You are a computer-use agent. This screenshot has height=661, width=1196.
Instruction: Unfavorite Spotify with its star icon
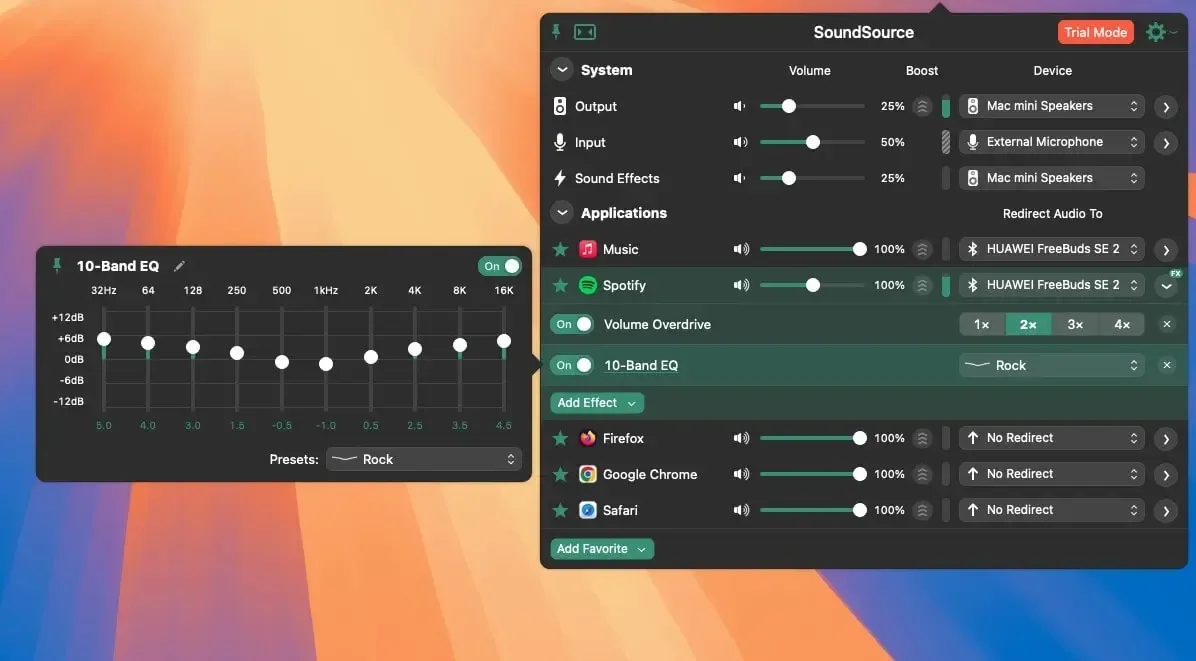point(561,285)
